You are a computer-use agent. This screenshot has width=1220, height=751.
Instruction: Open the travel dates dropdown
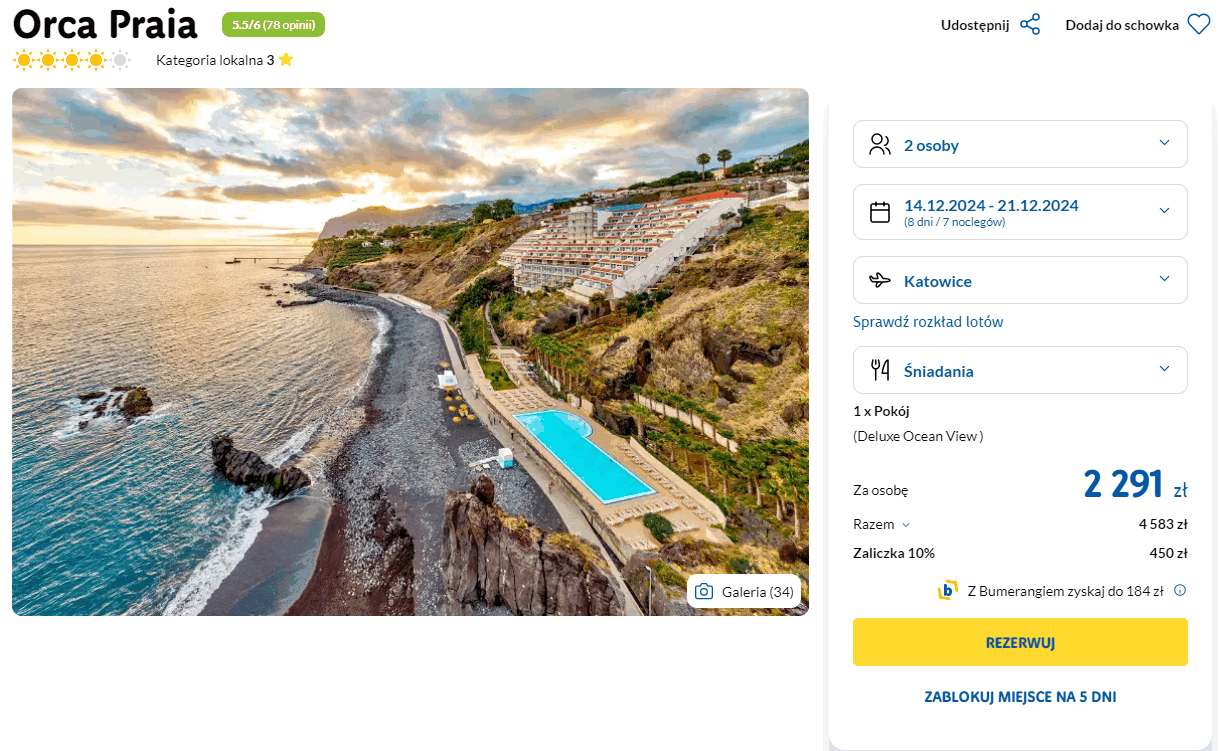pyautogui.click(x=1164, y=210)
